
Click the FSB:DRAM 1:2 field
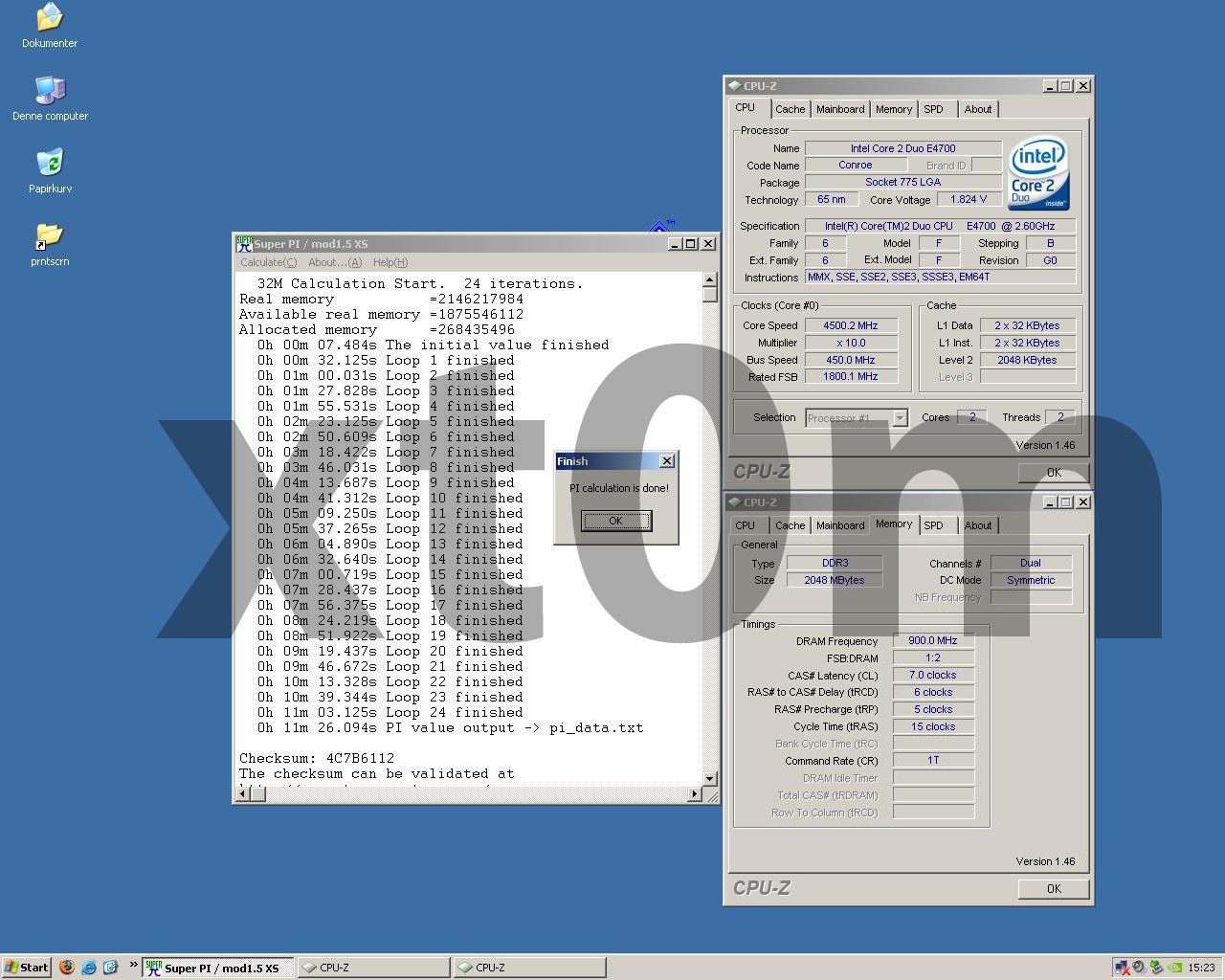tap(933, 658)
